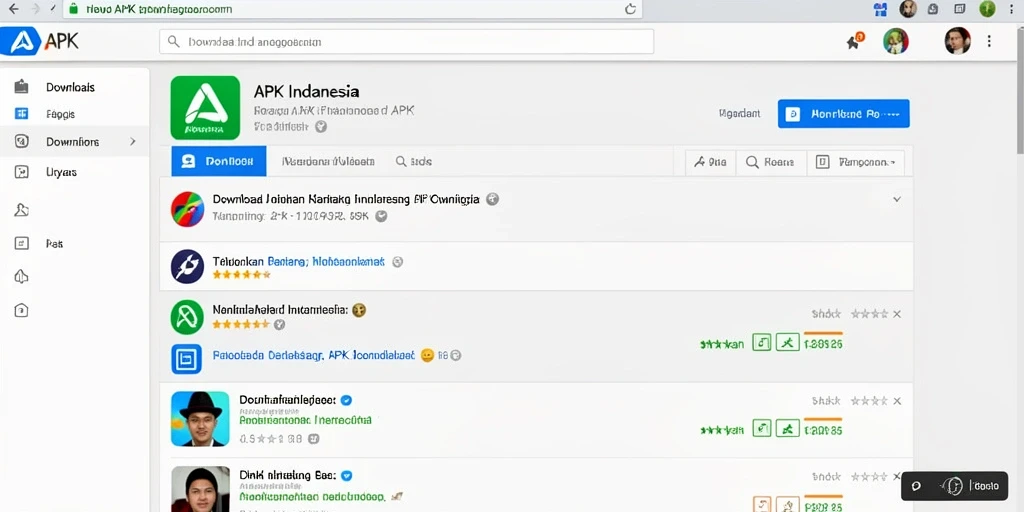Click the grey stars in the Nonlmlahelard row
Screen dimensions: 1024x512
point(869,314)
